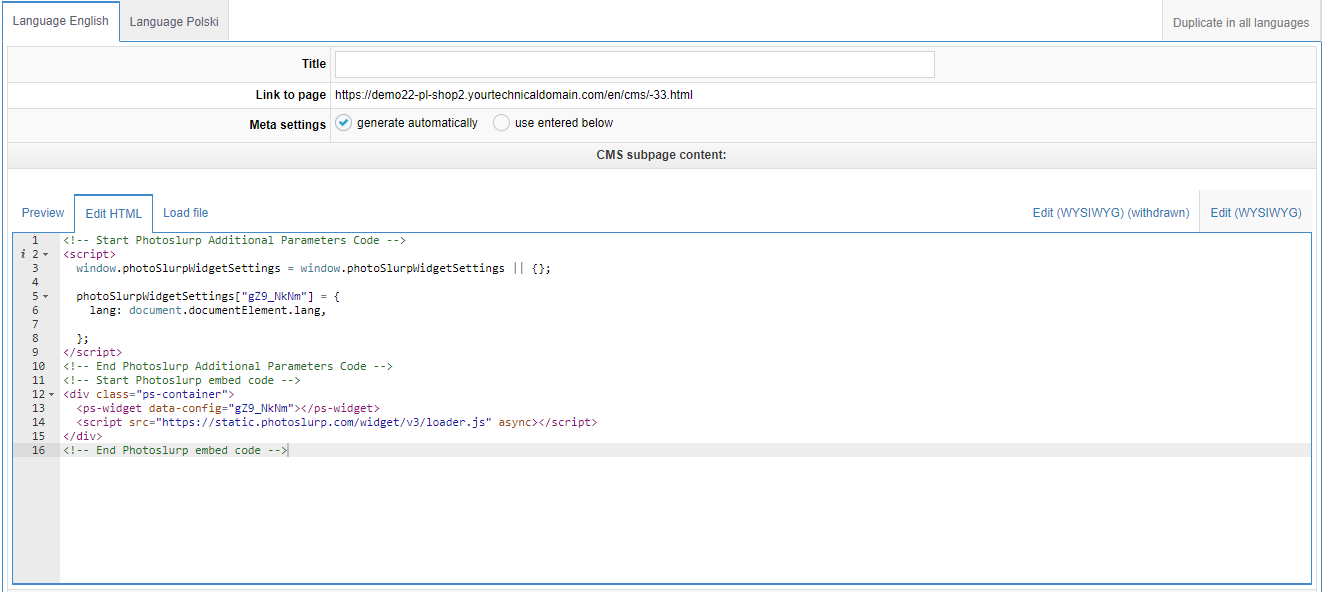Place cursor on 'Start Photoslurp embed code' comment
Image resolution: width=1327 pixels, height=592 pixels.
point(181,380)
